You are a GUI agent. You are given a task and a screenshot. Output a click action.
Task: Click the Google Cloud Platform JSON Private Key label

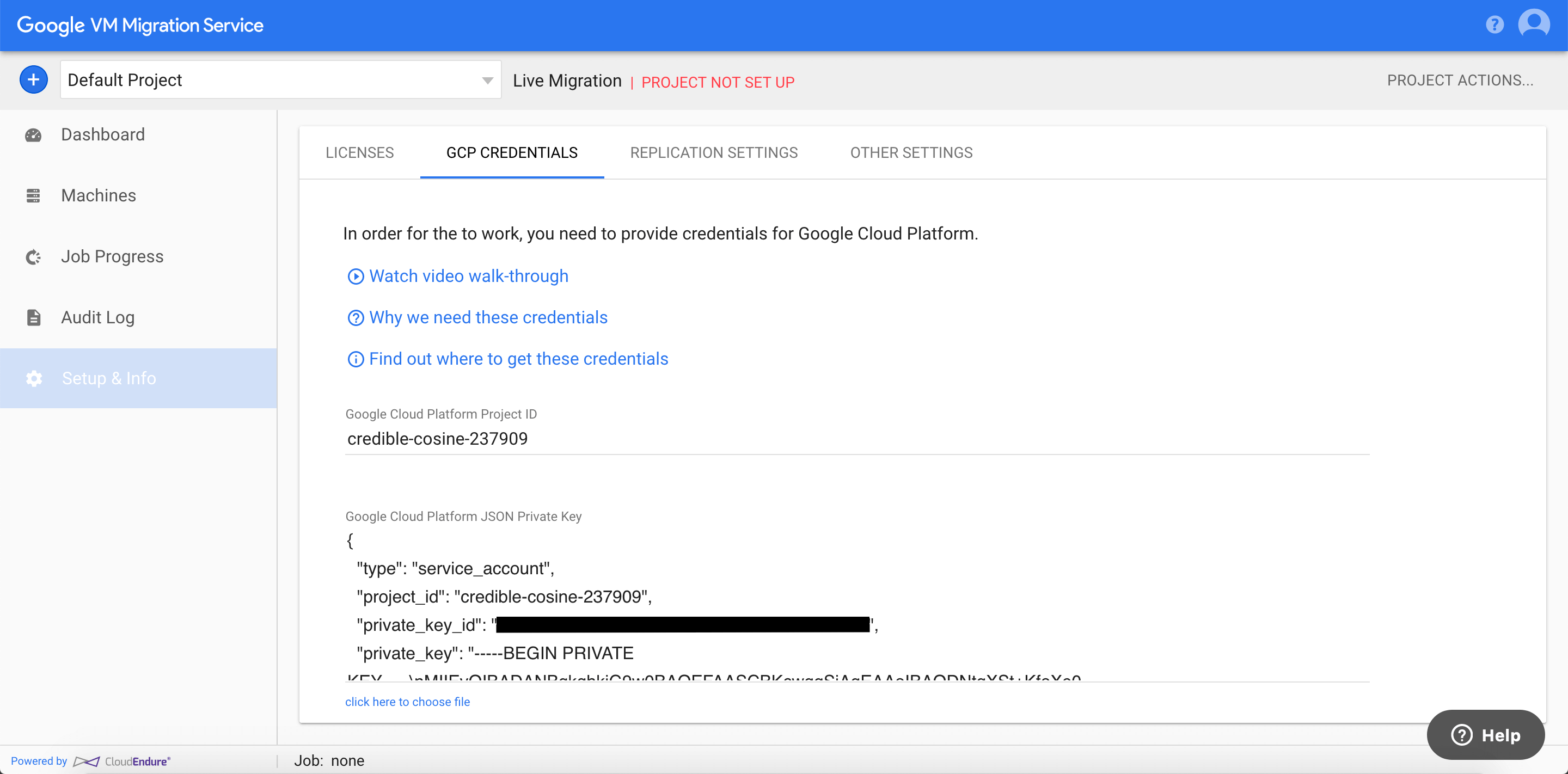(463, 517)
